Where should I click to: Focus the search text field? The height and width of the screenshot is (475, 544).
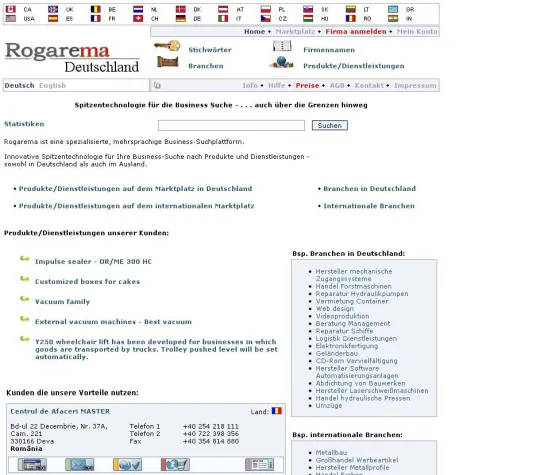[231, 125]
